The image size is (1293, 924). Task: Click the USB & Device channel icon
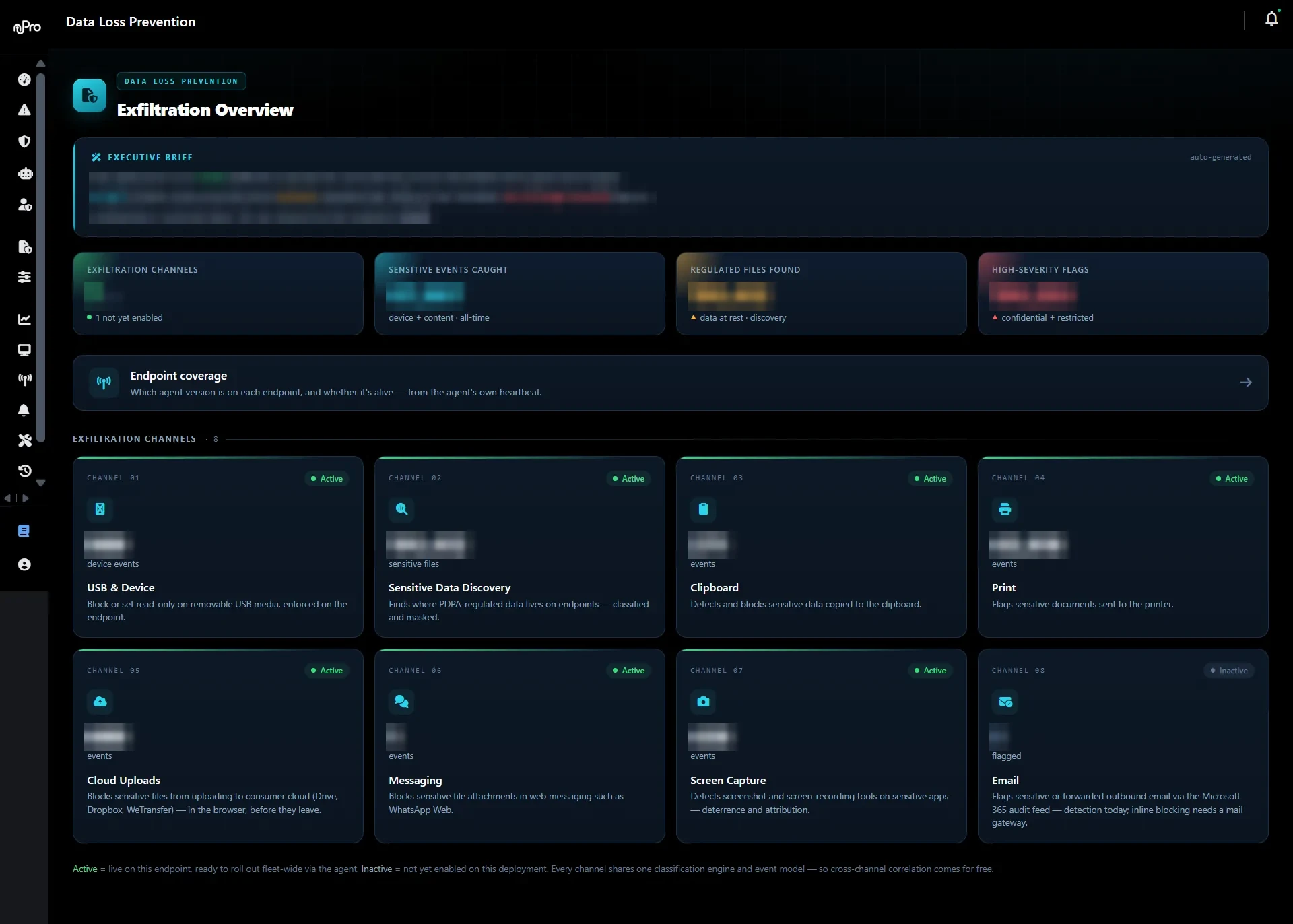click(x=100, y=509)
